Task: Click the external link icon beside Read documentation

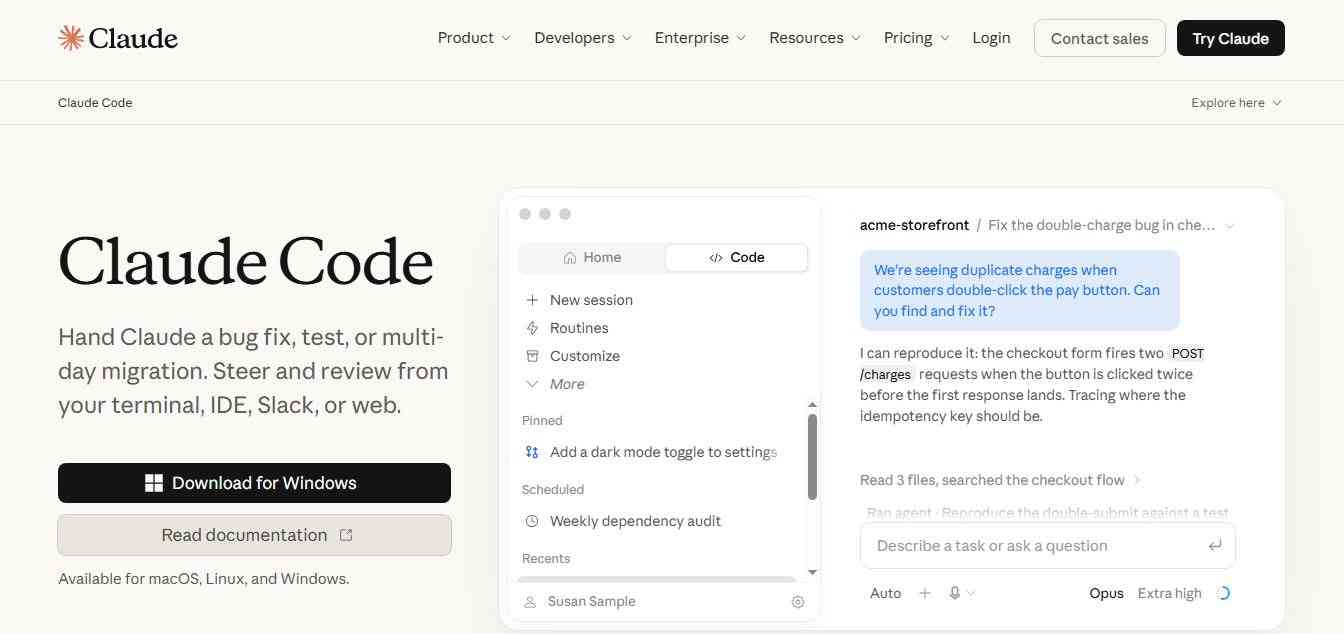Action: click(346, 535)
